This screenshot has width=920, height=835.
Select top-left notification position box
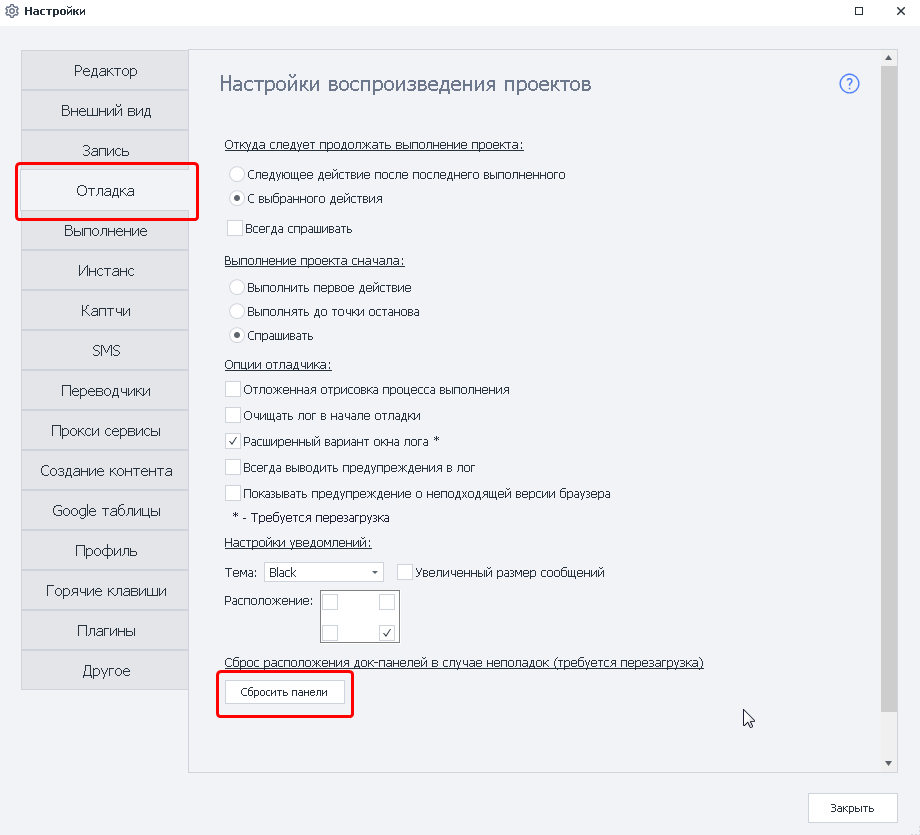[331, 602]
